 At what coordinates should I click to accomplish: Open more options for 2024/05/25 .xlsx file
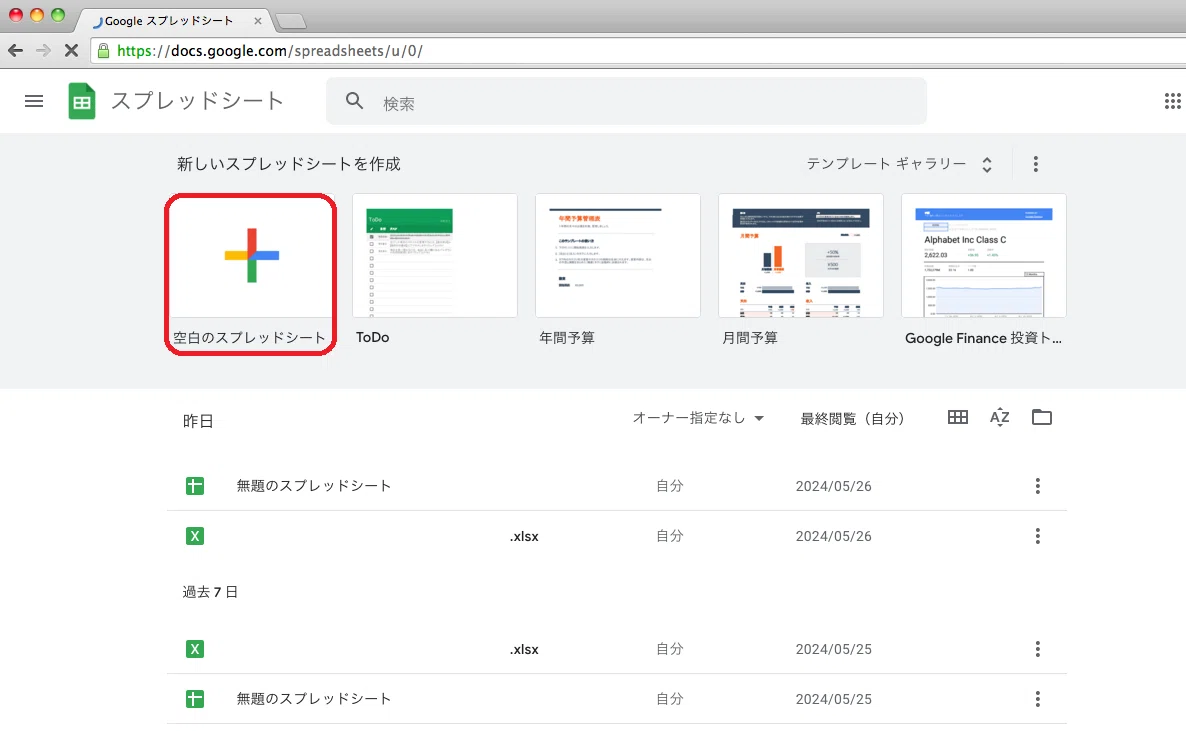(1037, 649)
